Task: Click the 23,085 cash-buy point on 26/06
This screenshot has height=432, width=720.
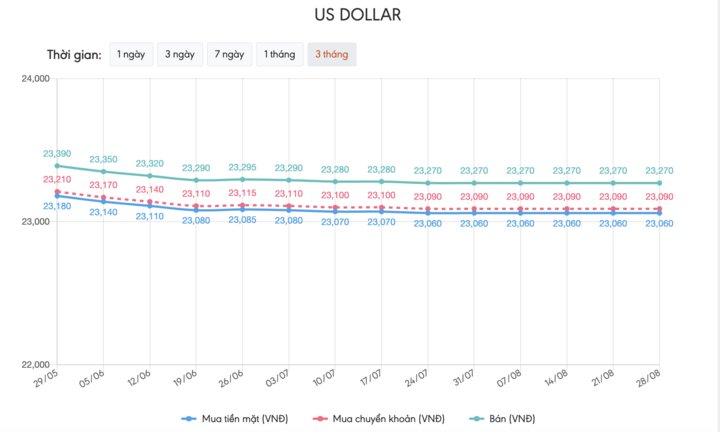Action: pos(243,209)
